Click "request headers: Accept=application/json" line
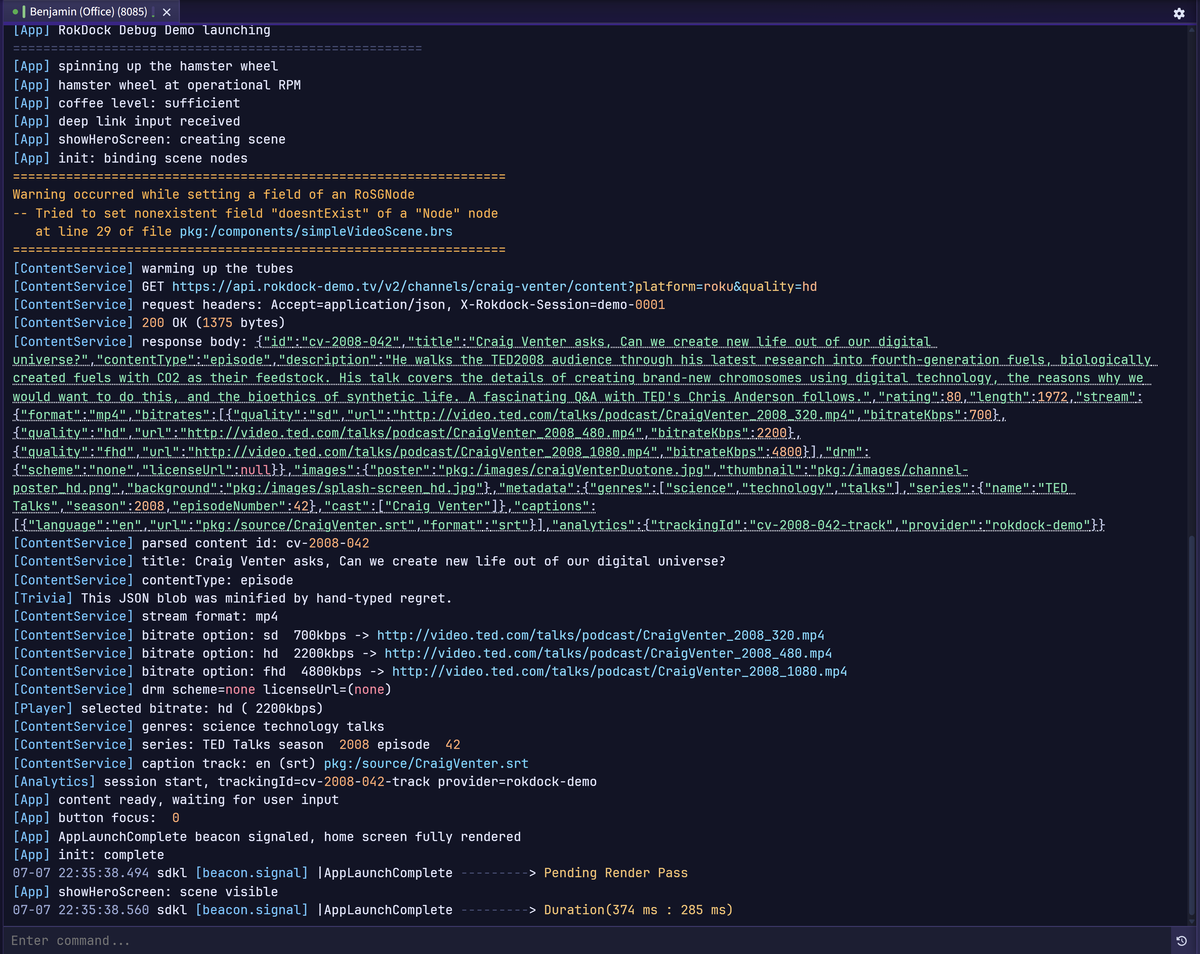This screenshot has height=954, width=1200. coord(339,305)
